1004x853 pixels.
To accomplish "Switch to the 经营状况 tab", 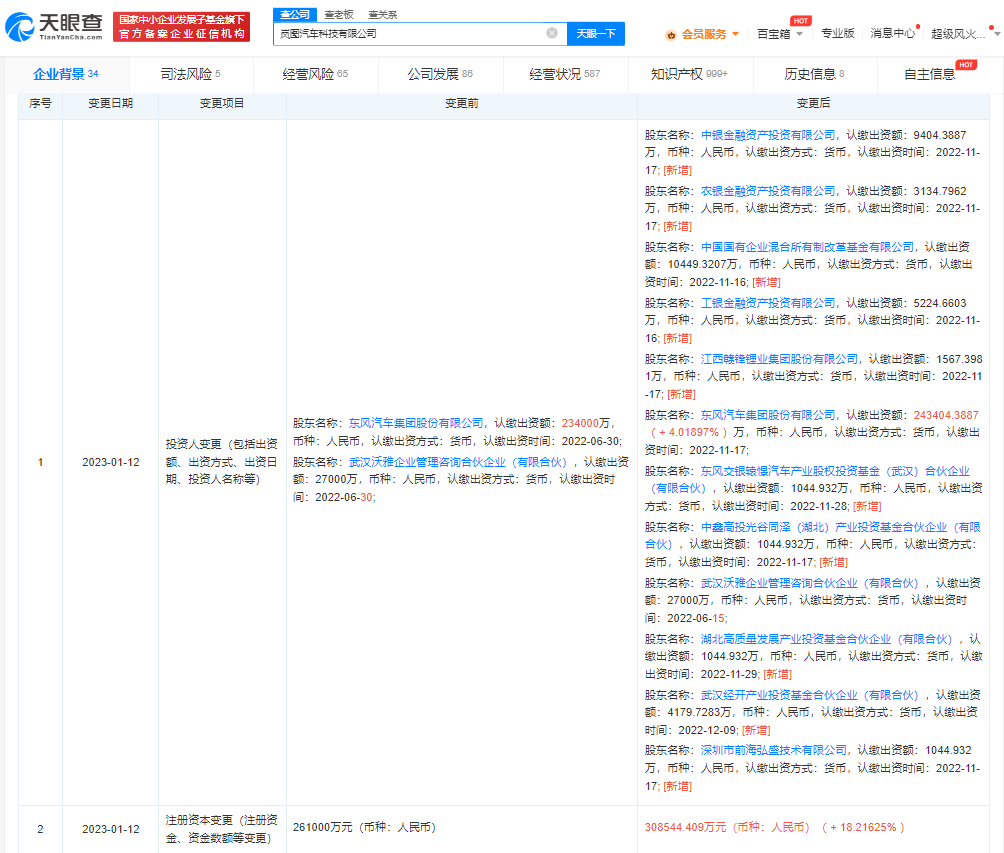I will tap(565, 74).
